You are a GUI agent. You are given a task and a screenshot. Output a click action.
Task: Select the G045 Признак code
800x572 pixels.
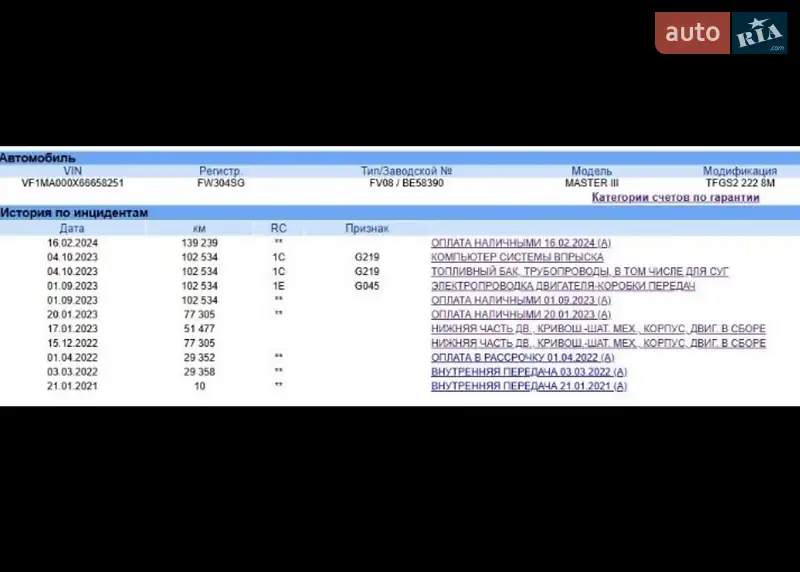[367, 286]
